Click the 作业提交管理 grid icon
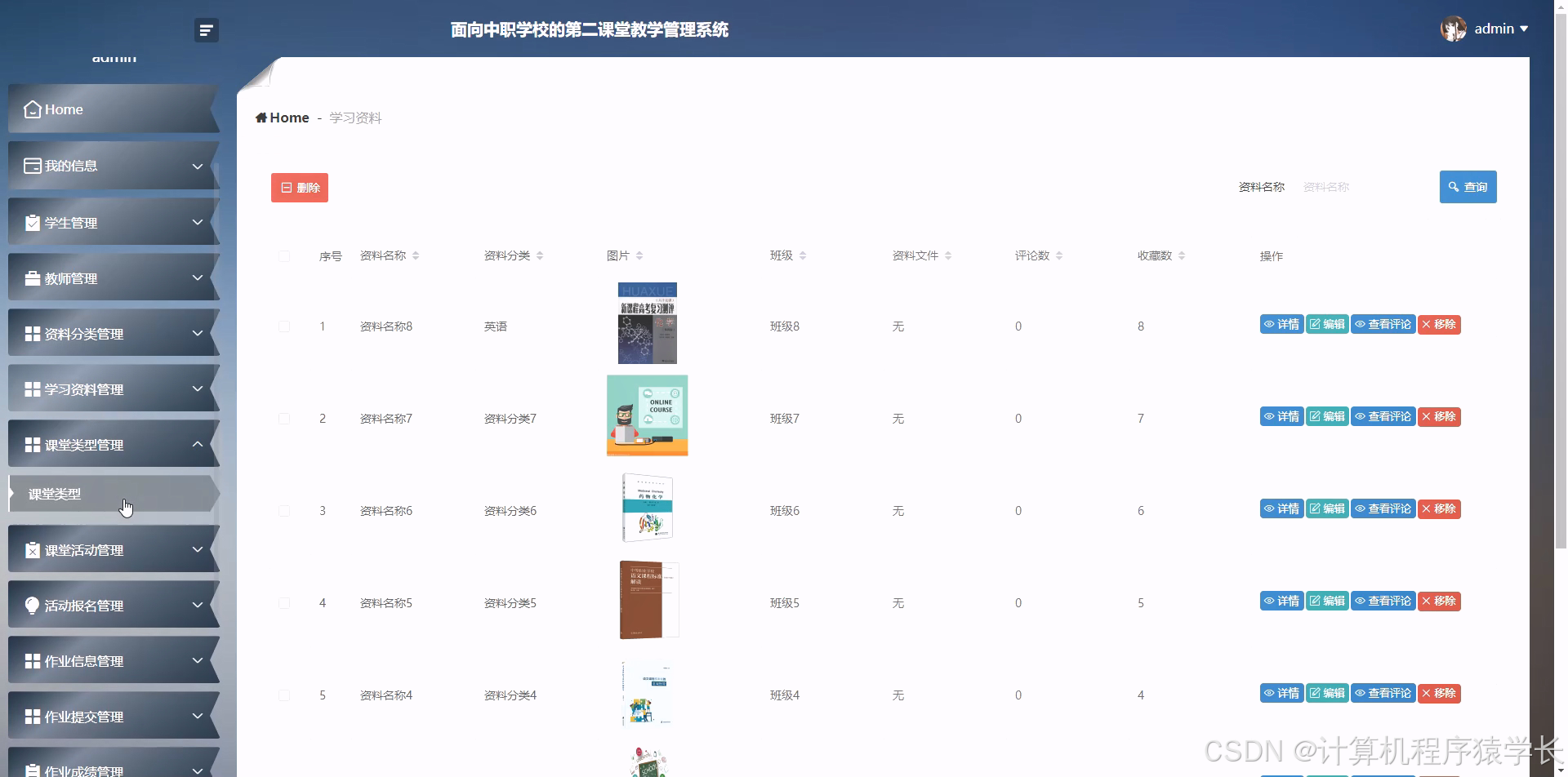The height and width of the screenshot is (777, 1568). click(33, 717)
